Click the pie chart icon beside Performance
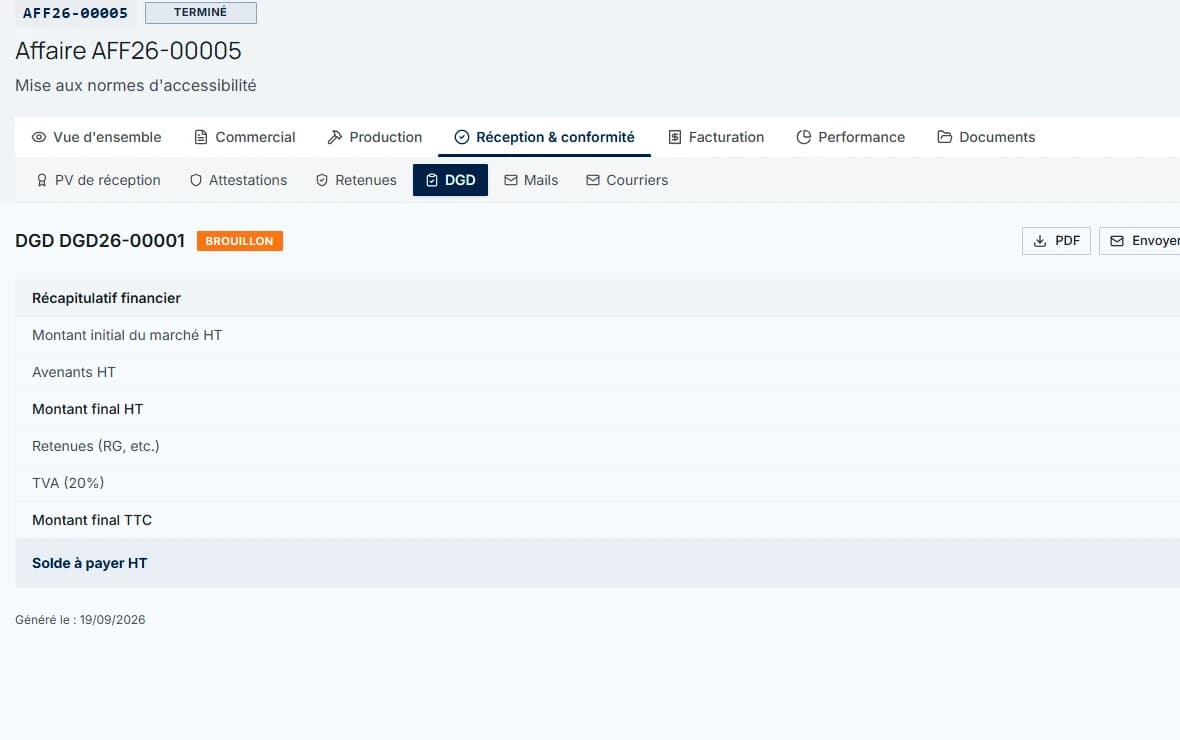1180x740 pixels. coord(804,137)
